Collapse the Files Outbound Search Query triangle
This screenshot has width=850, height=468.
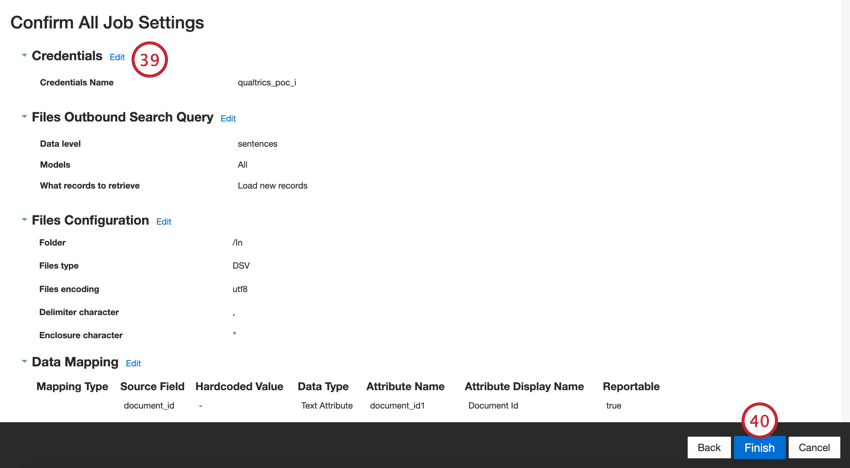click(x=24, y=117)
